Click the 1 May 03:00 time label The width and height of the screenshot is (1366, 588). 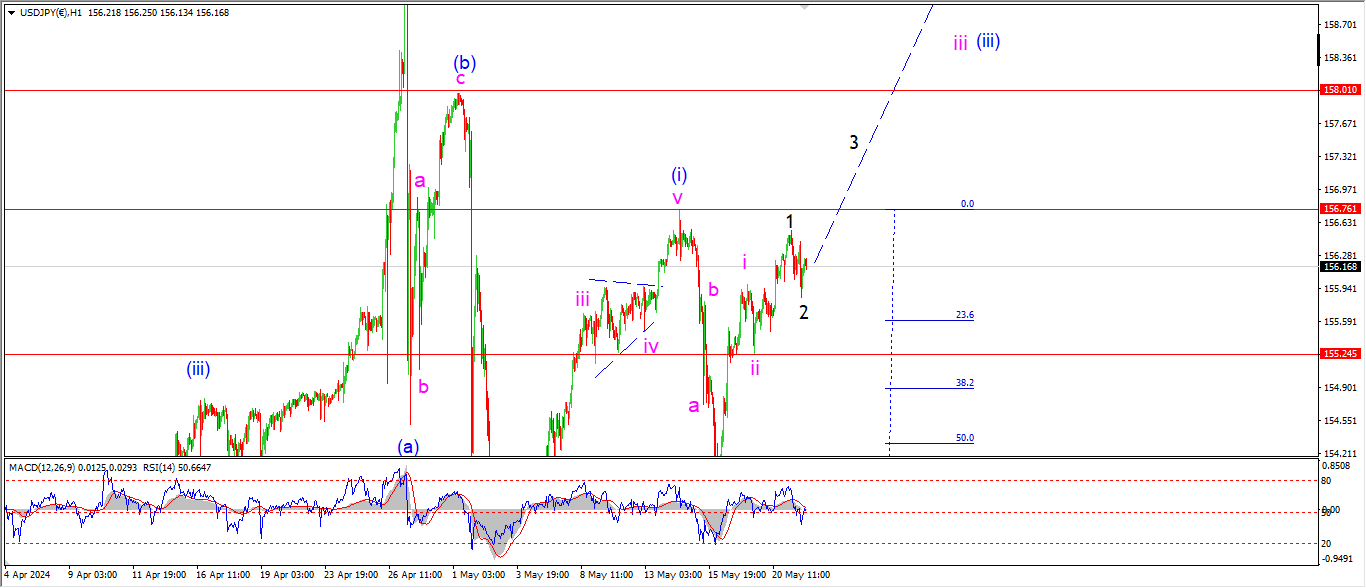click(x=477, y=575)
